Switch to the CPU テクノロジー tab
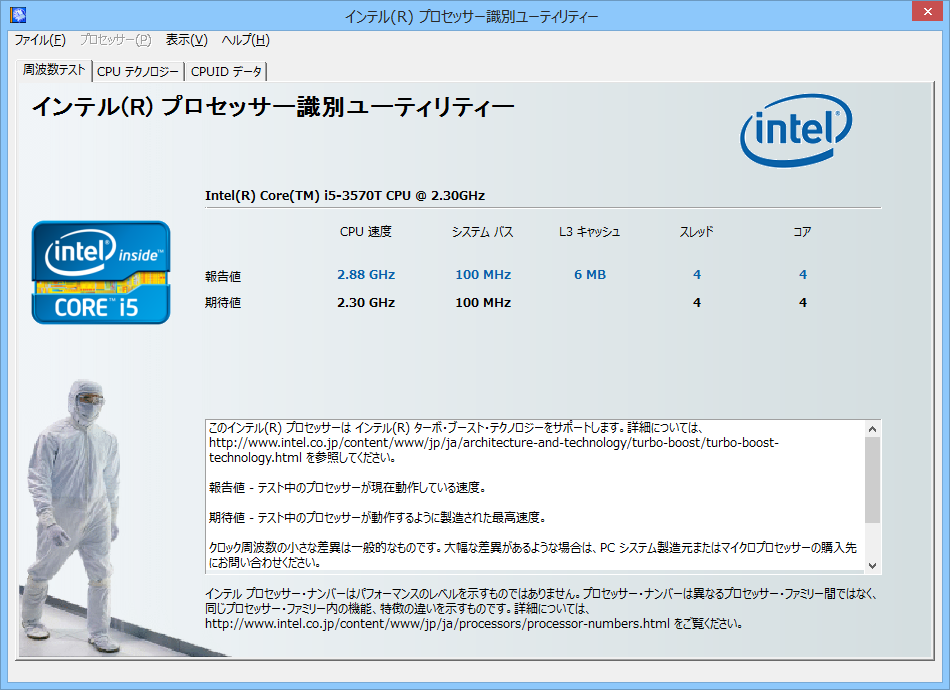Viewport: 950px width, 690px height. 136,71
